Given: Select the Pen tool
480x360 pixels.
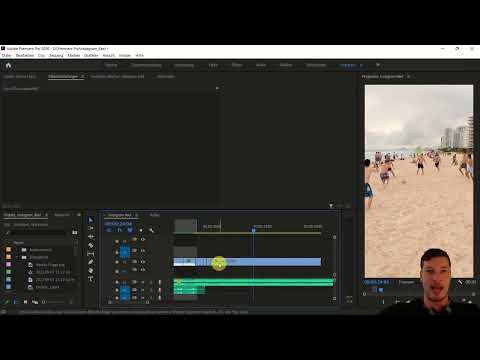Looking at the screenshot, I should 91,262.
